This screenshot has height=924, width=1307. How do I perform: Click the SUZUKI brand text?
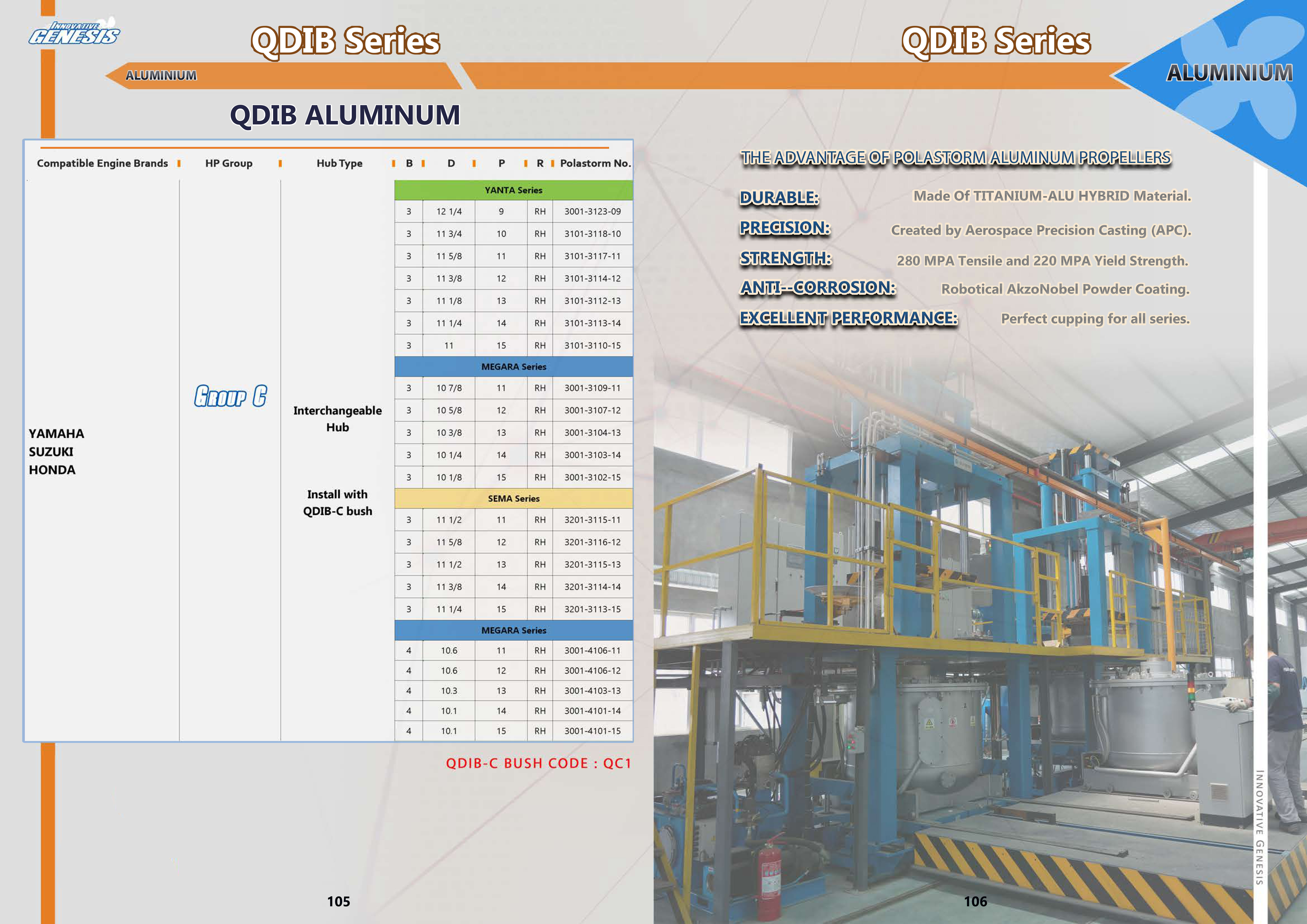pos(51,452)
